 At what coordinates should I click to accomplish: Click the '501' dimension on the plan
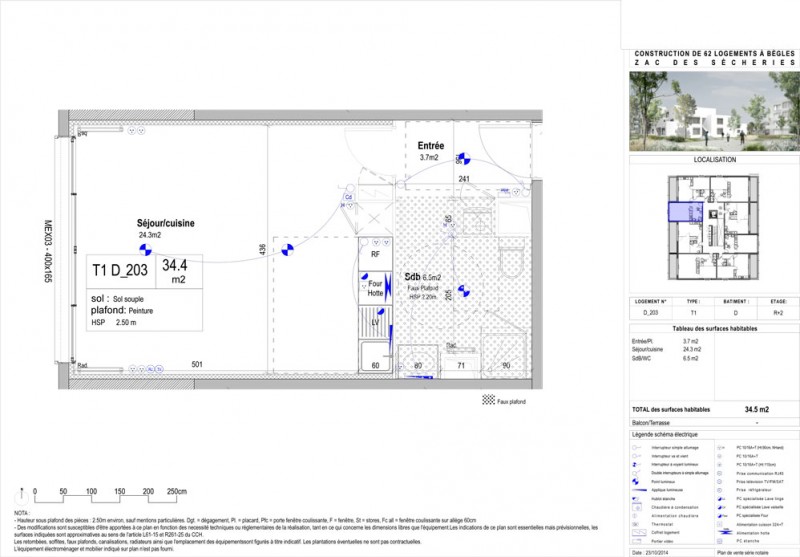(x=197, y=364)
